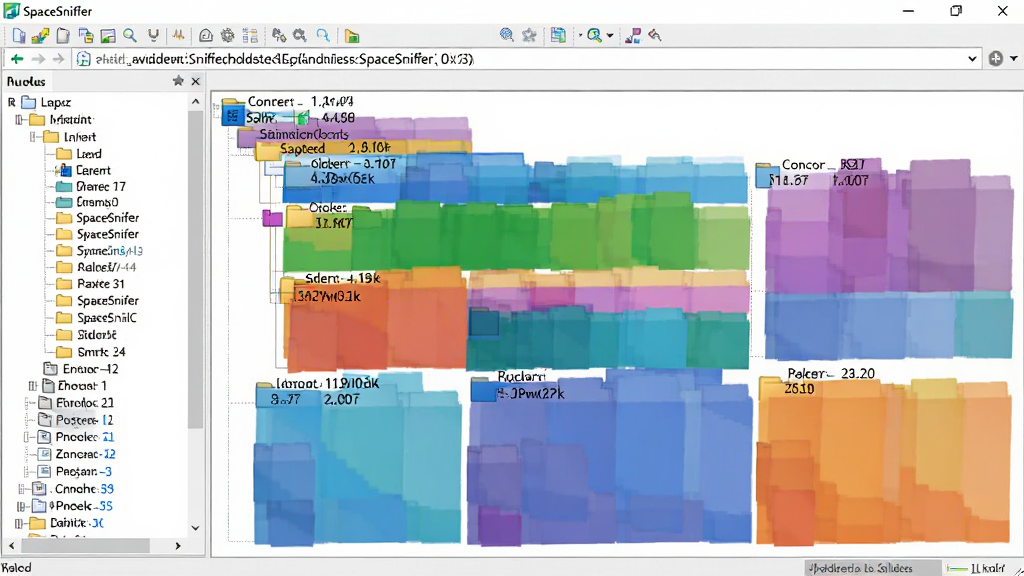Click the zoom magnifier with cyan lens
This screenshot has width=1024, height=576.
[x=594, y=35]
